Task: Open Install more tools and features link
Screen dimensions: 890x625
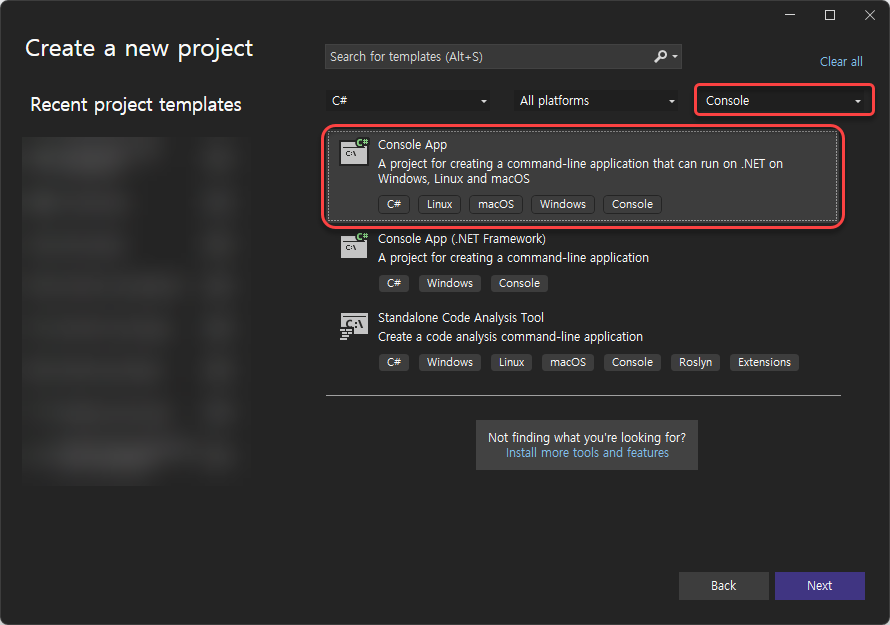Action: (587, 453)
